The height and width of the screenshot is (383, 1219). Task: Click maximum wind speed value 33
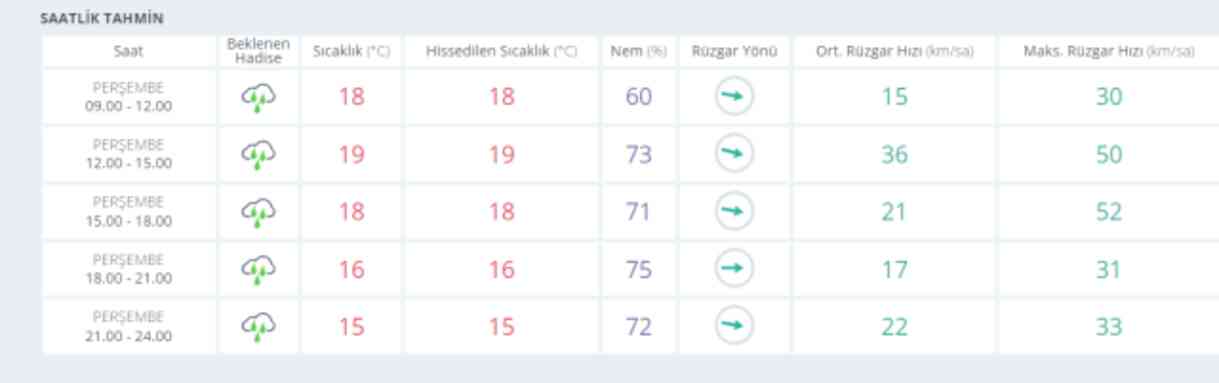pos(1108,327)
